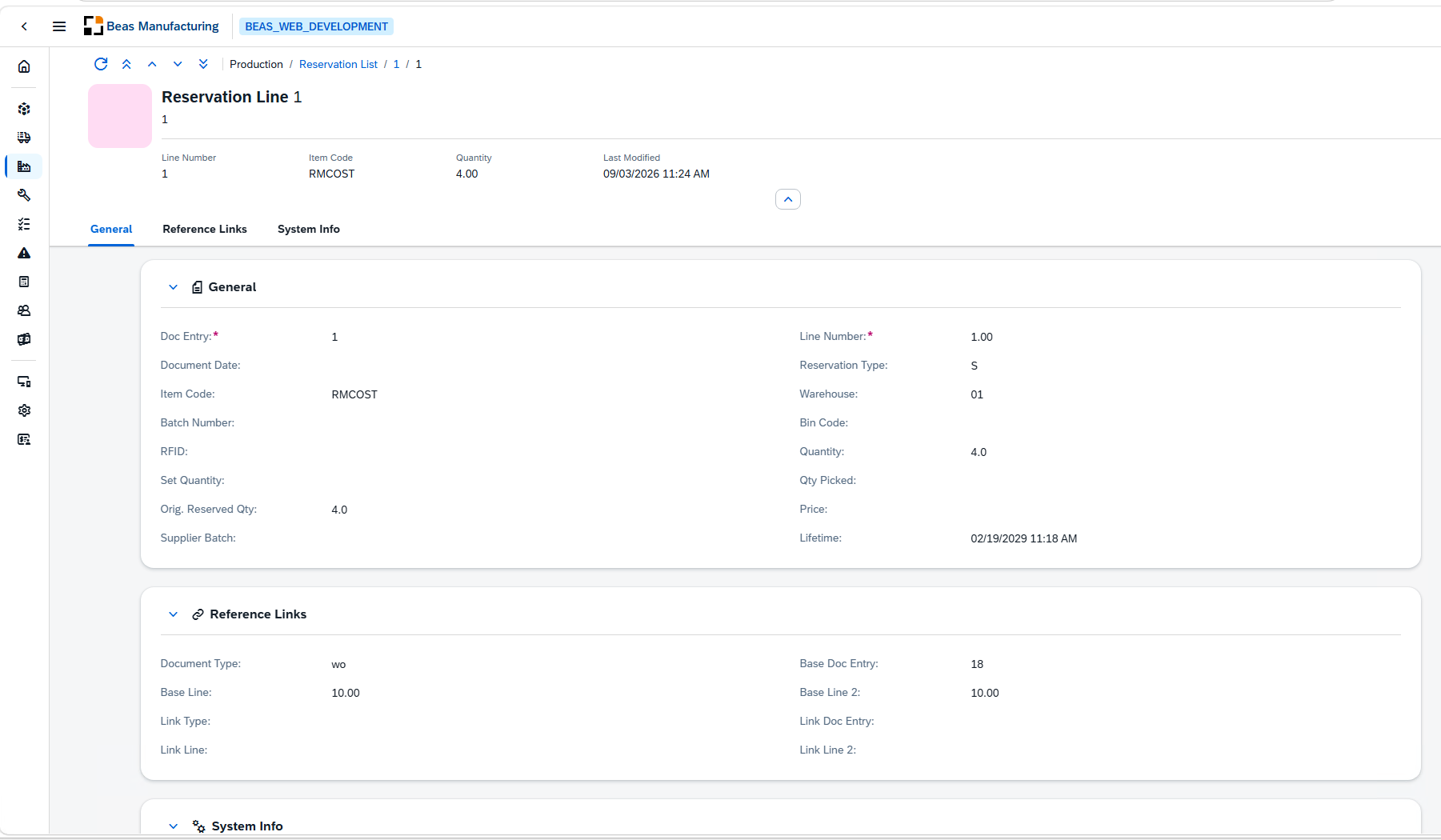Click the Beas Manufacturing logo
The width and height of the screenshot is (1441, 840).
point(151,26)
